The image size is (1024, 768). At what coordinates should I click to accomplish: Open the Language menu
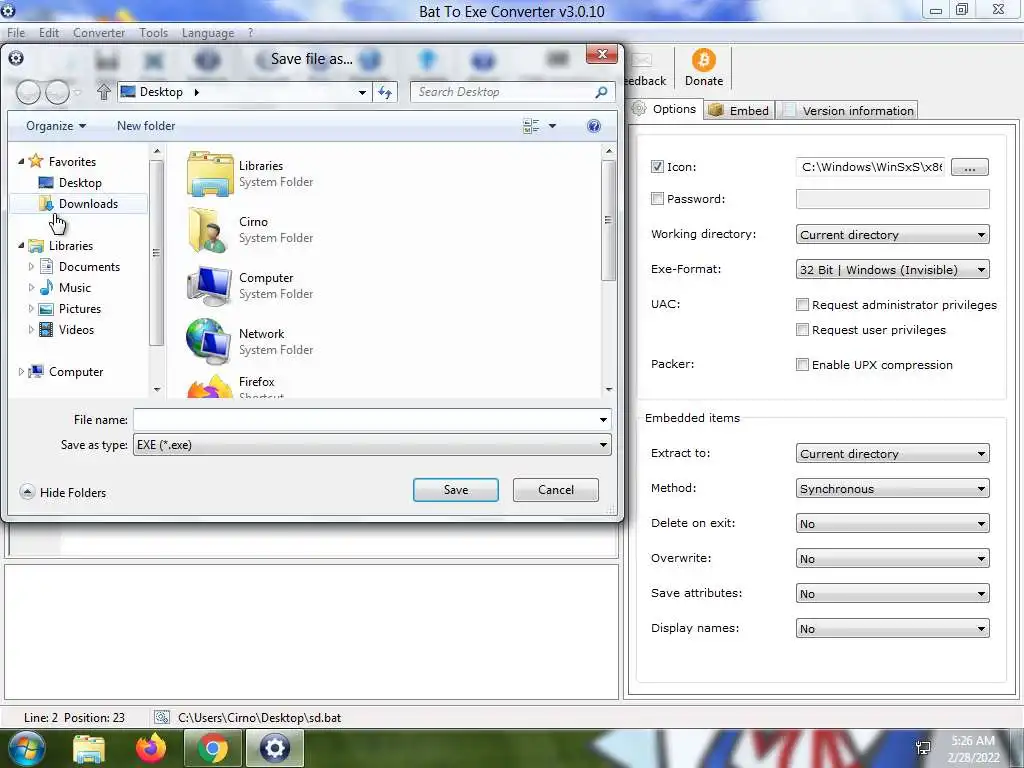pos(208,33)
